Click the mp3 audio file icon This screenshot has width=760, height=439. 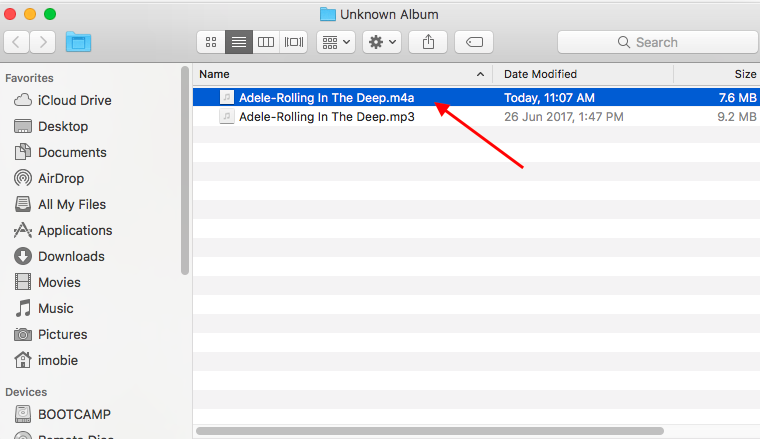click(x=226, y=117)
